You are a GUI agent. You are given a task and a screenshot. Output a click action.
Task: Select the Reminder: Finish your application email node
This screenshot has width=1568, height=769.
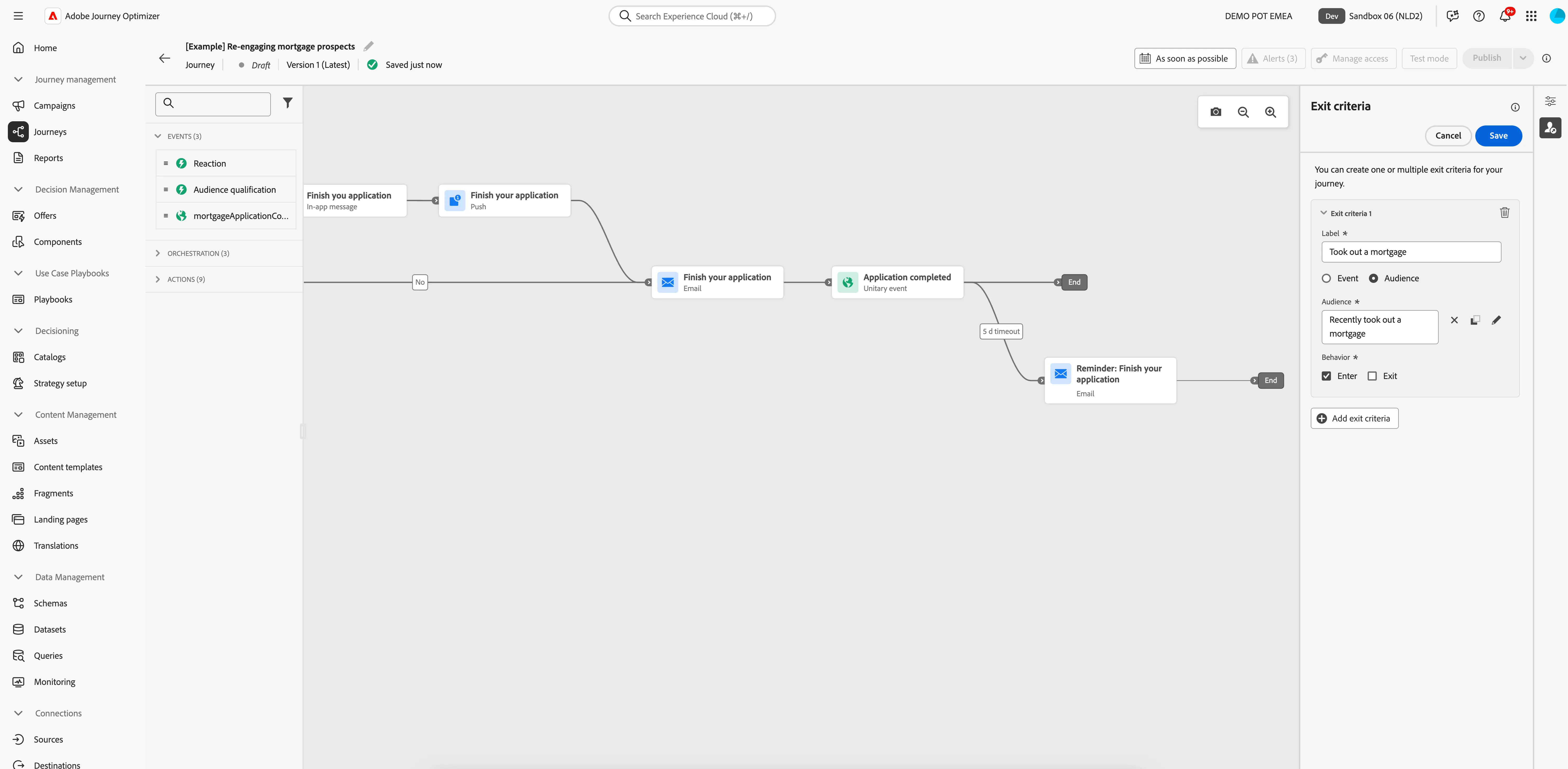pos(1110,381)
